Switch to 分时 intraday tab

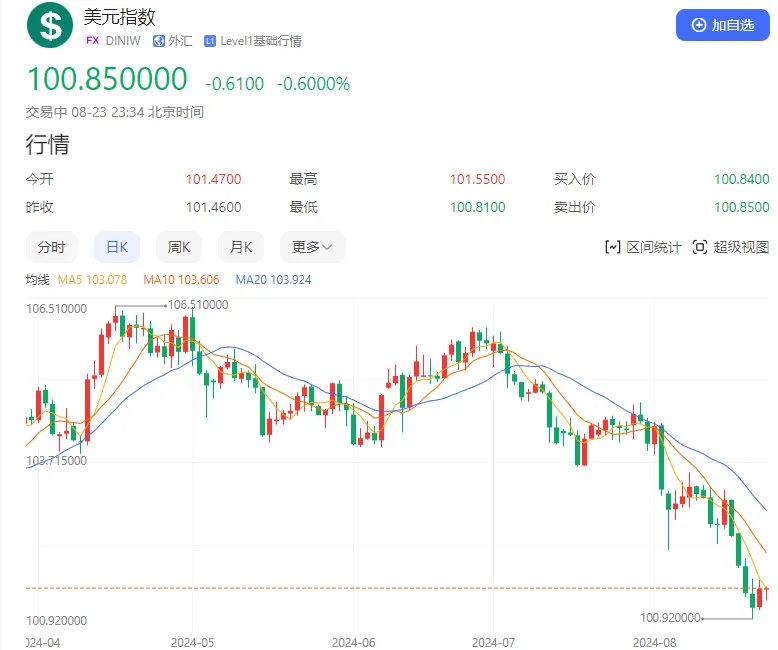tap(52, 247)
